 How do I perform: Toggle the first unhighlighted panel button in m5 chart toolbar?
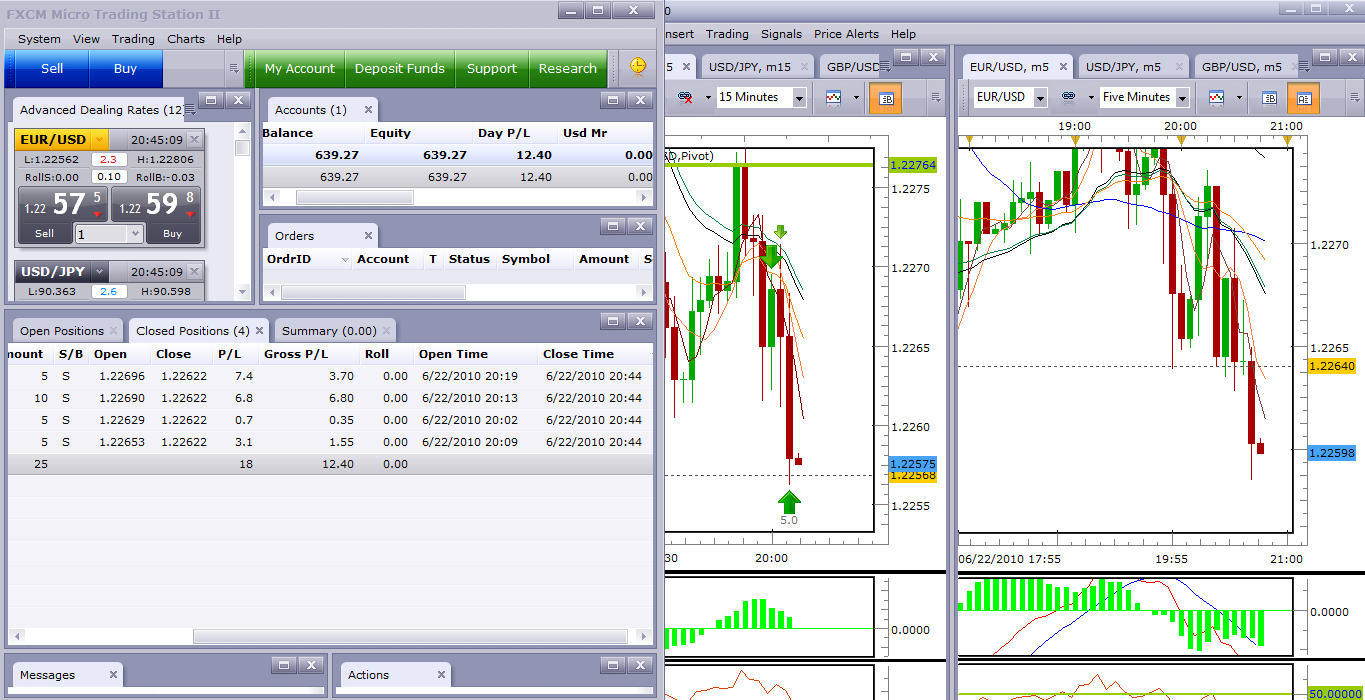[1269, 97]
